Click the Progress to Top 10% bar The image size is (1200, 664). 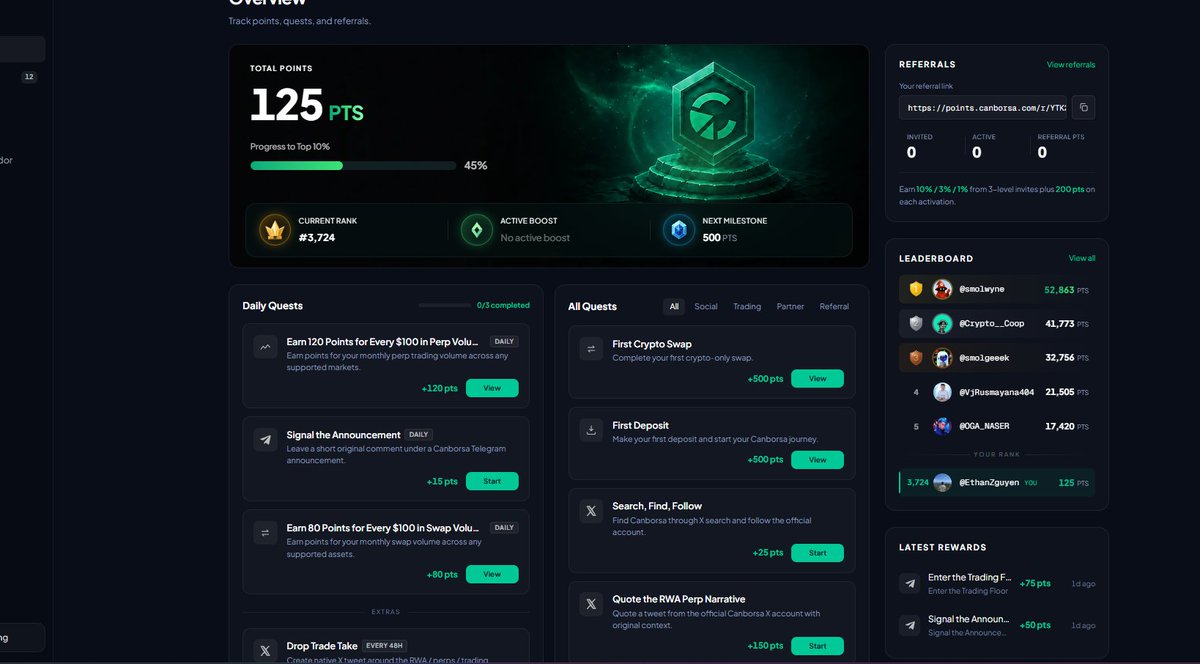(353, 166)
